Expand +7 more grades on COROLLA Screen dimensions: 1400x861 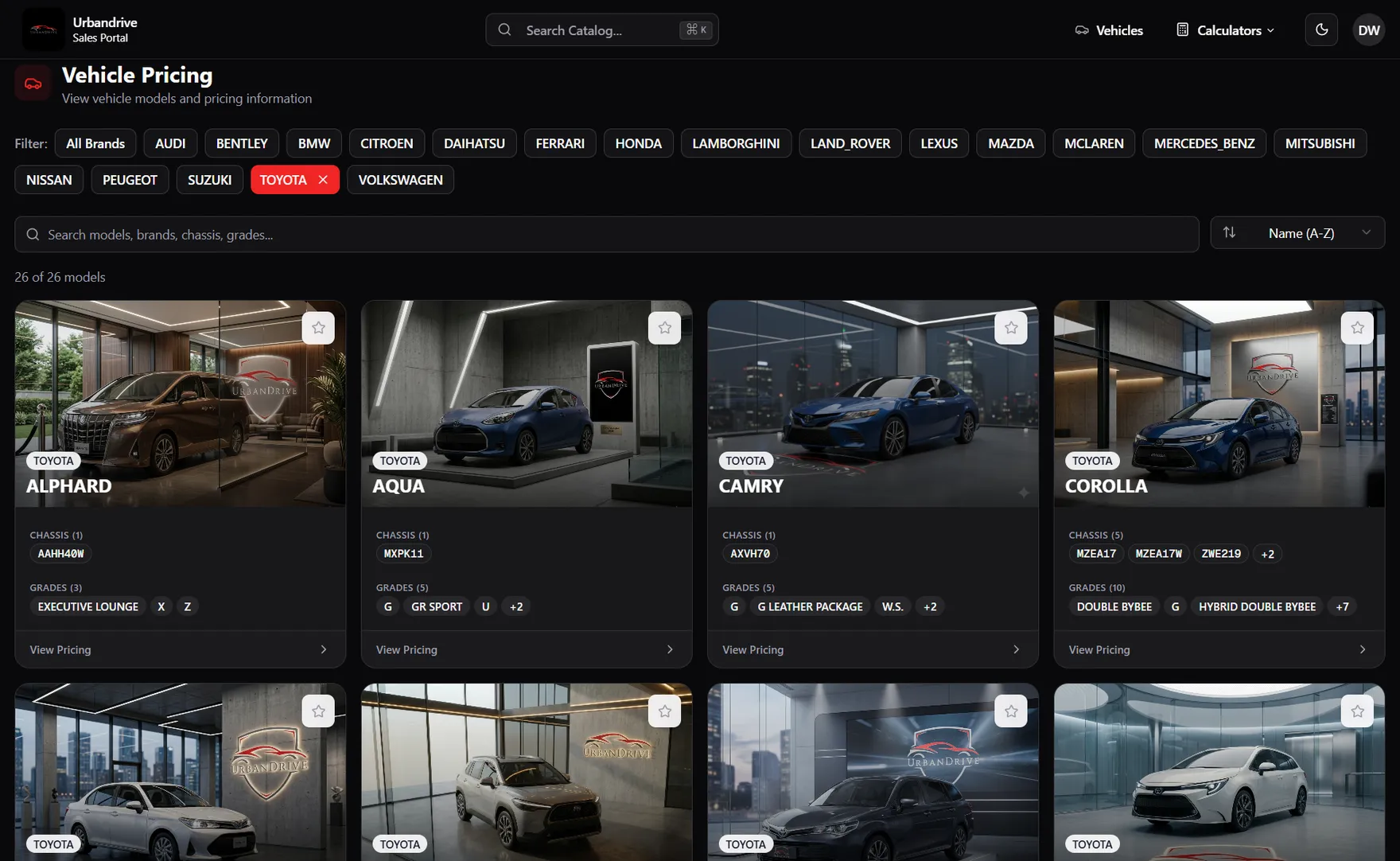1342,606
